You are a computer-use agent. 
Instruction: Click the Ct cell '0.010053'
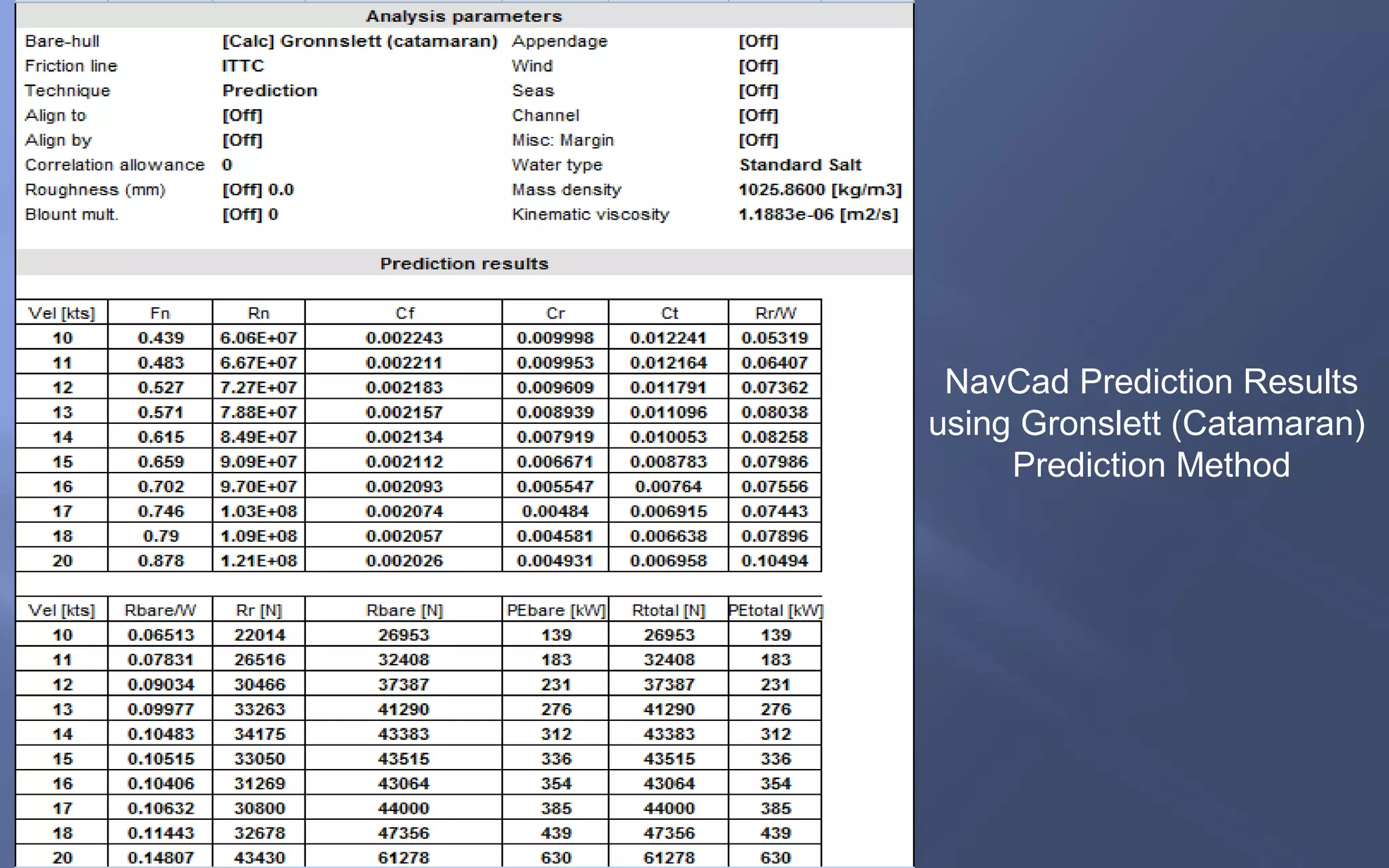point(669,437)
